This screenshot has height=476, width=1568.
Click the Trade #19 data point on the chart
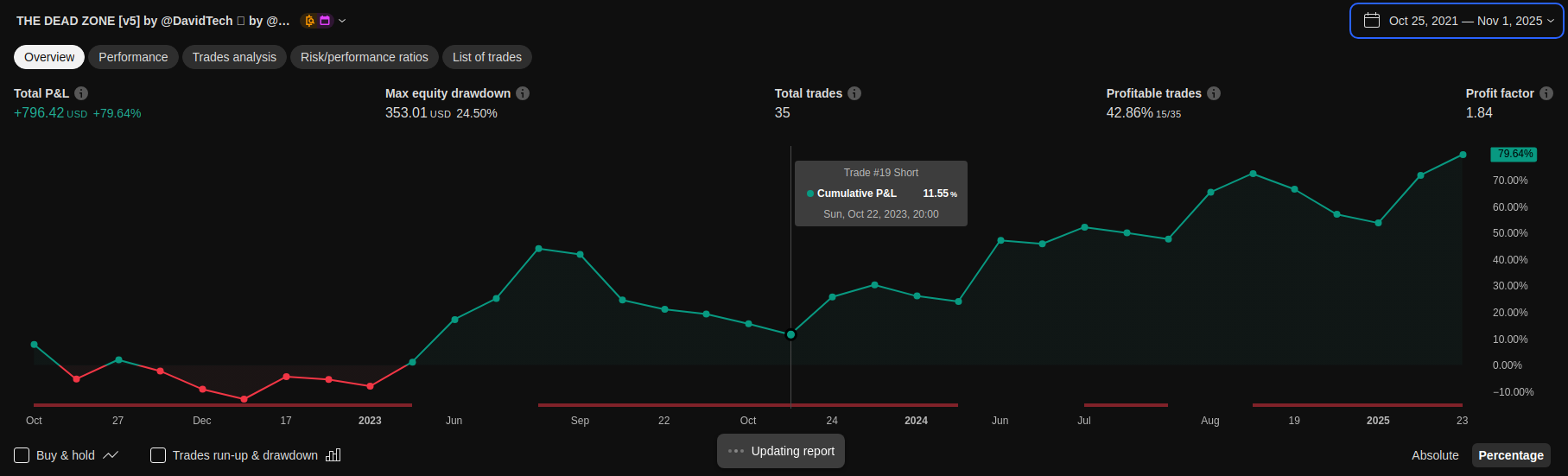(790, 334)
